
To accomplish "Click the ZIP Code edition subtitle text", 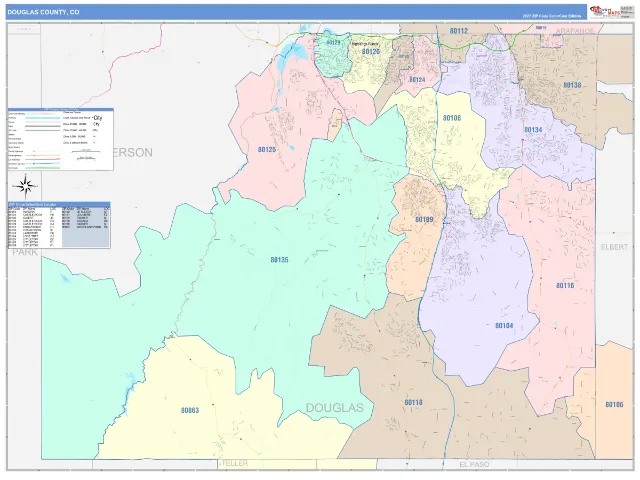I will (x=552, y=16).
